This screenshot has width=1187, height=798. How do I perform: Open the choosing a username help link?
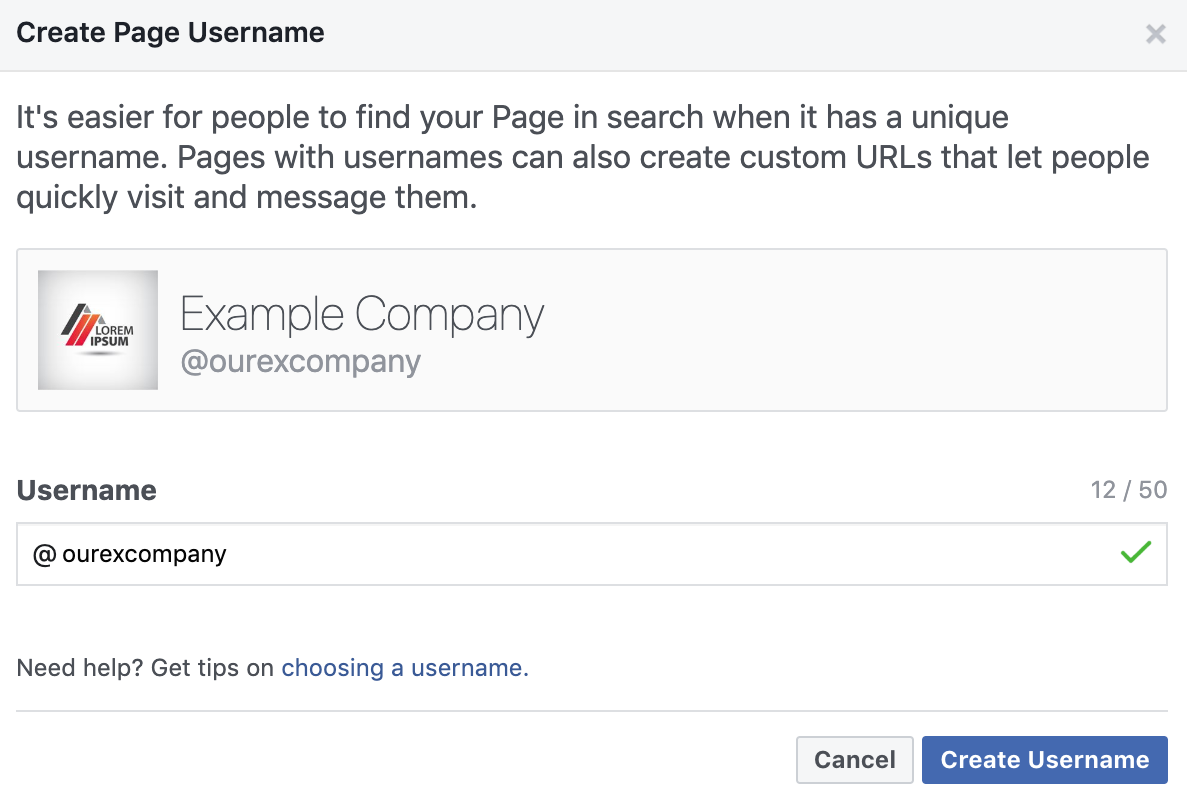coord(404,667)
